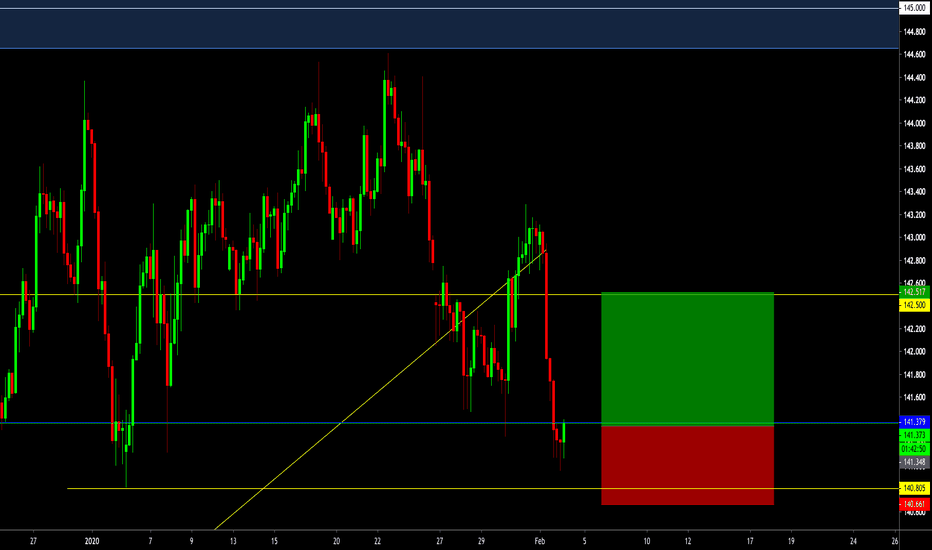Click the 141.800 price axis value
The width and height of the screenshot is (932, 550).
[914, 375]
